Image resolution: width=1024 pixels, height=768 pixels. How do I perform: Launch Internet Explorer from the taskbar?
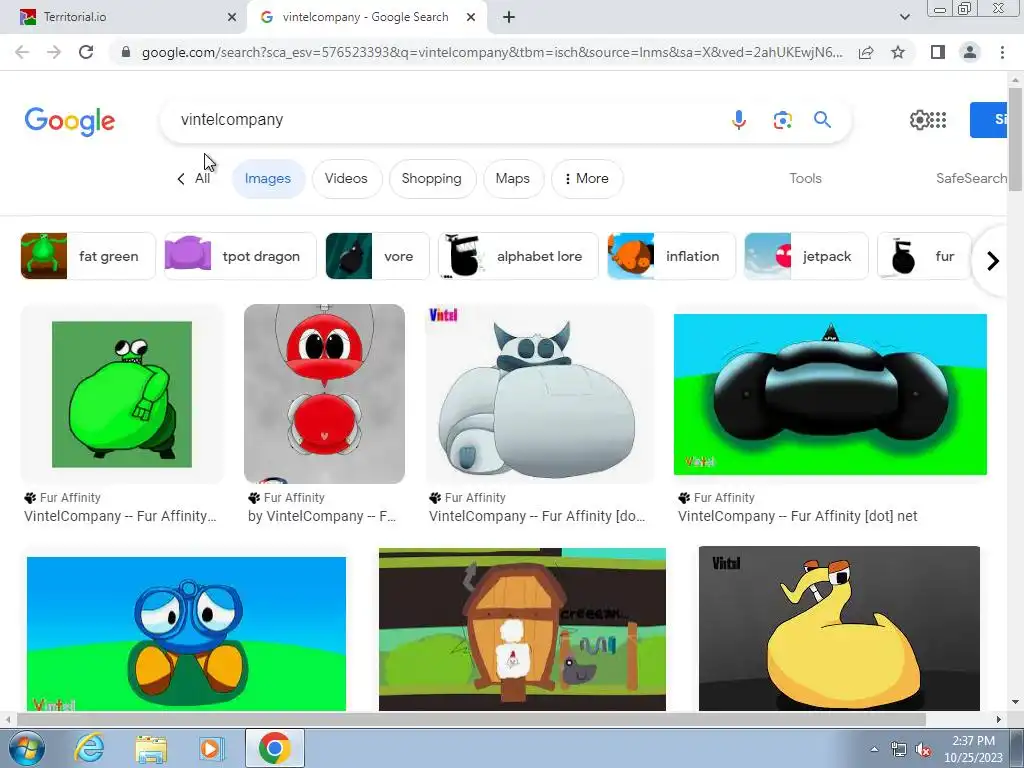[x=89, y=748]
